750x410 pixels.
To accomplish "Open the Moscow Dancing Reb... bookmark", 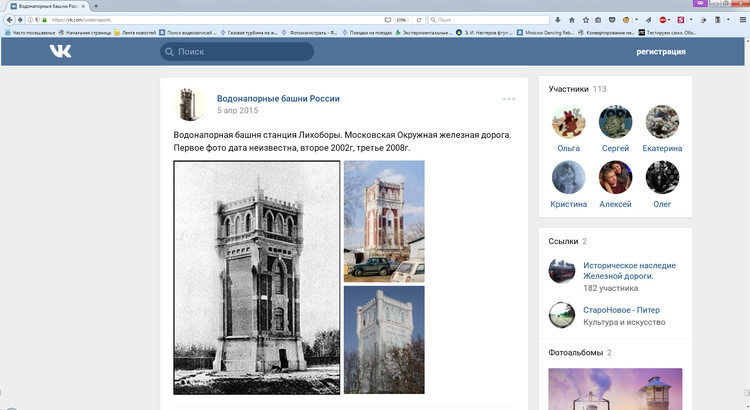I will coord(545,33).
